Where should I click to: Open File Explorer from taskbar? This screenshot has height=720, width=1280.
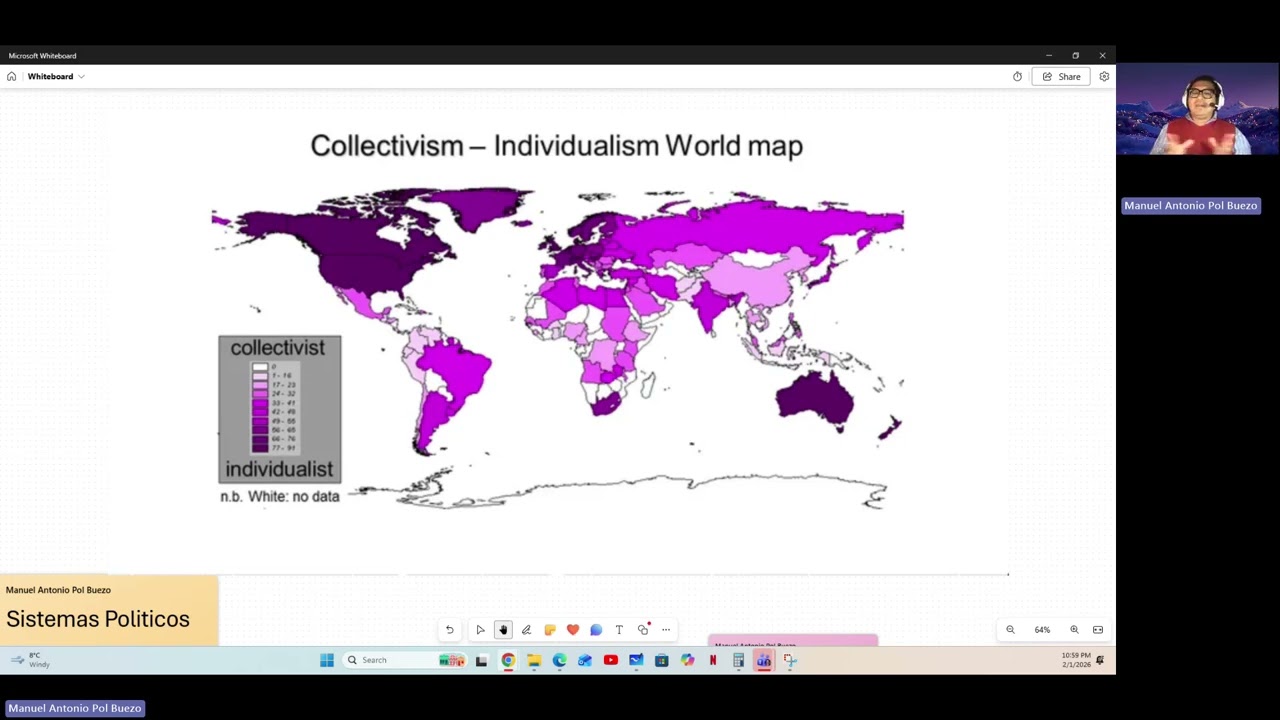(534, 660)
